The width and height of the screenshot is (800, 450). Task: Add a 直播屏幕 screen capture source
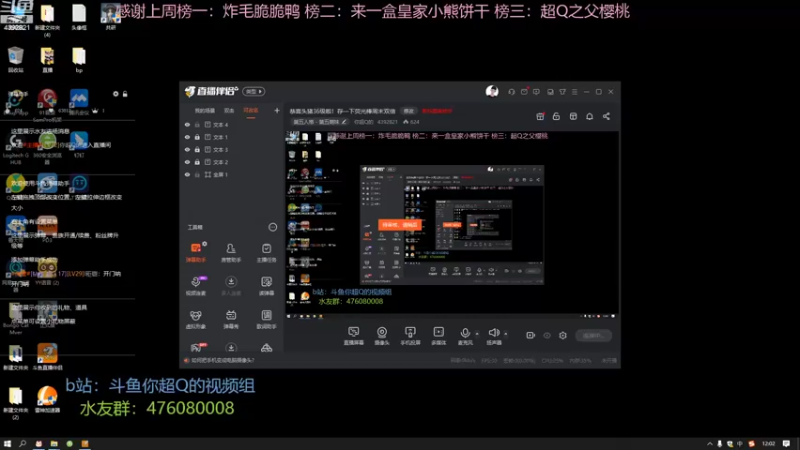click(354, 336)
